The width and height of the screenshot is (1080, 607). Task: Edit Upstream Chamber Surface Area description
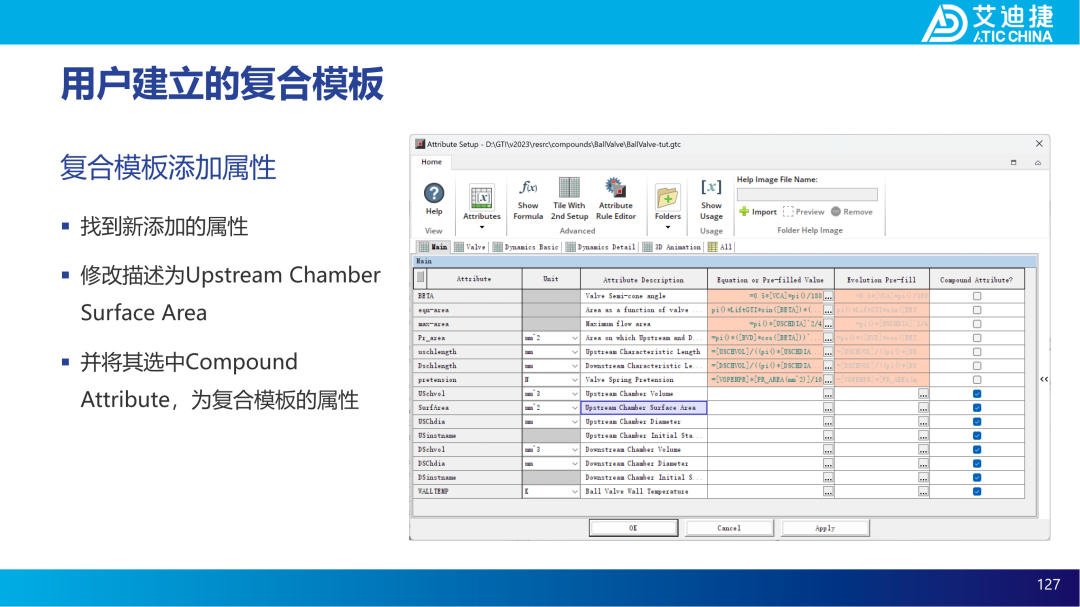643,408
